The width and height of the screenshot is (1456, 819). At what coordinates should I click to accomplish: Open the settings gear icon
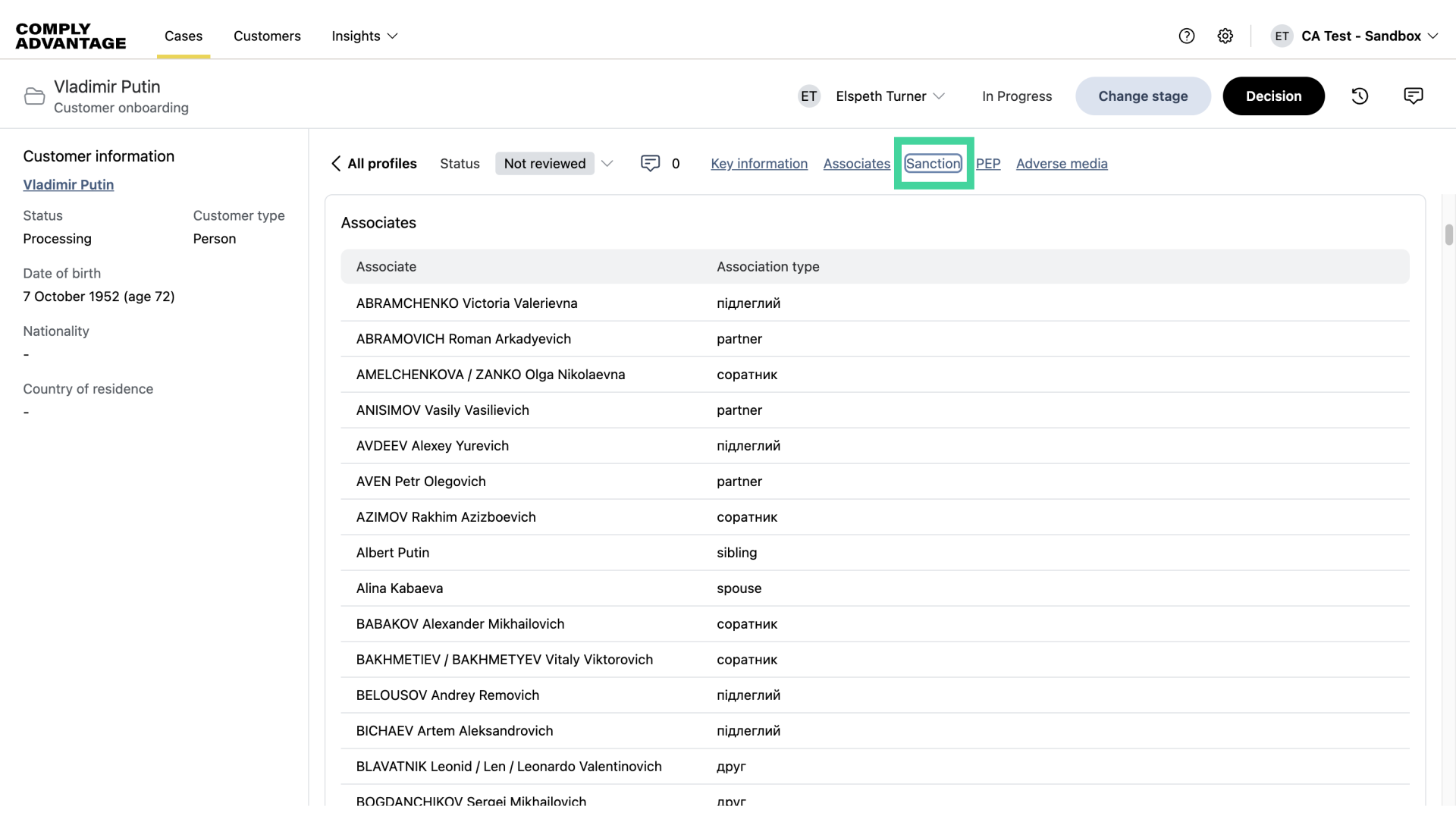pyautogui.click(x=1225, y=36)
